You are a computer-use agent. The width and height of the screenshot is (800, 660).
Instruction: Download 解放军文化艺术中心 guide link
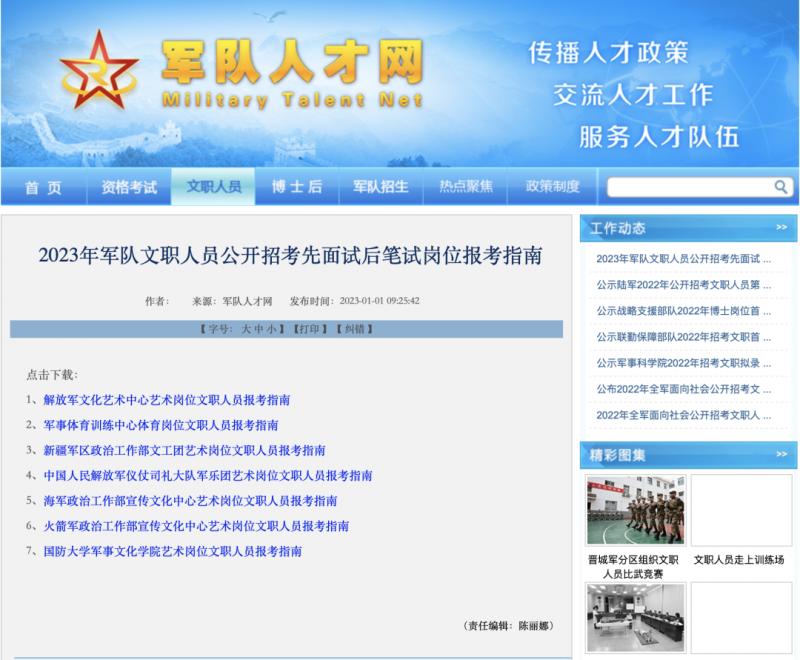(167, 400)
